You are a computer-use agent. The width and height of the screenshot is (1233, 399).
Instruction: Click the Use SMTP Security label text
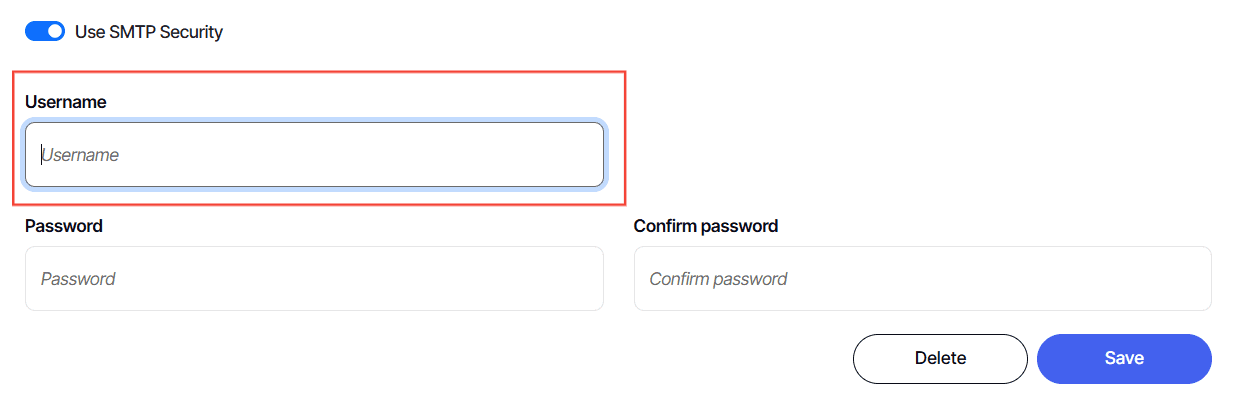(x=149, y=32)
